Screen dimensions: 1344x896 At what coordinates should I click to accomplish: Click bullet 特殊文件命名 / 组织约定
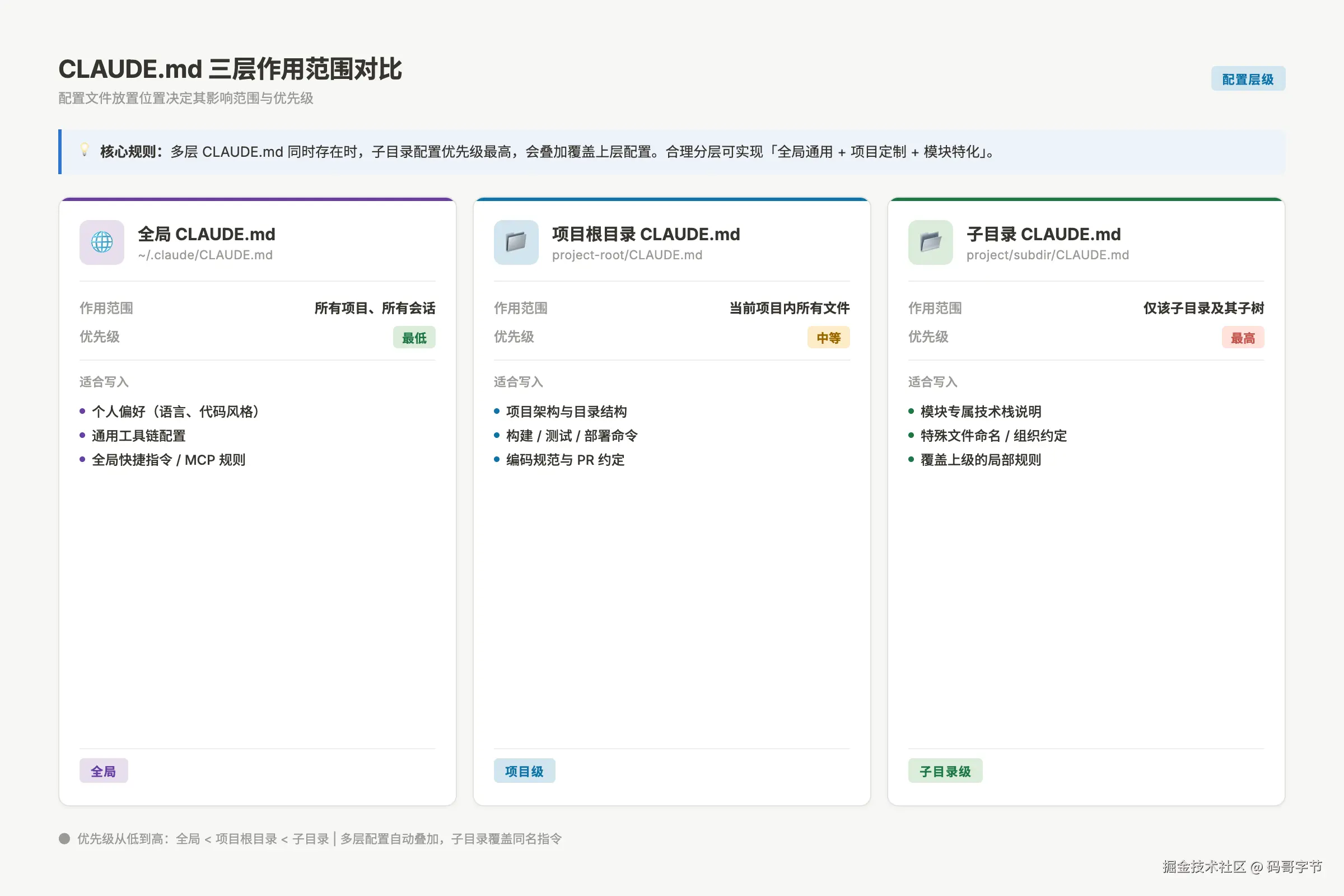click(993, 436)
